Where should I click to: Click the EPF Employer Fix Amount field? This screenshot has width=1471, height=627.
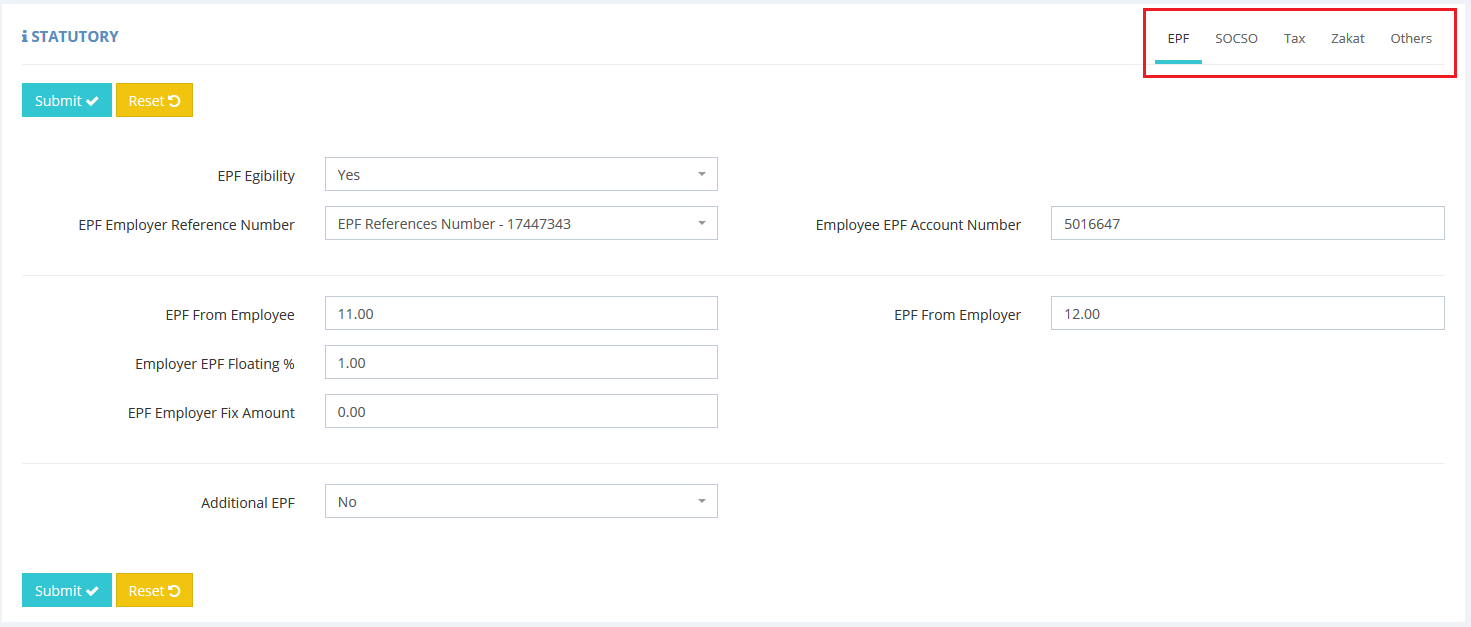tap(520, 412)
